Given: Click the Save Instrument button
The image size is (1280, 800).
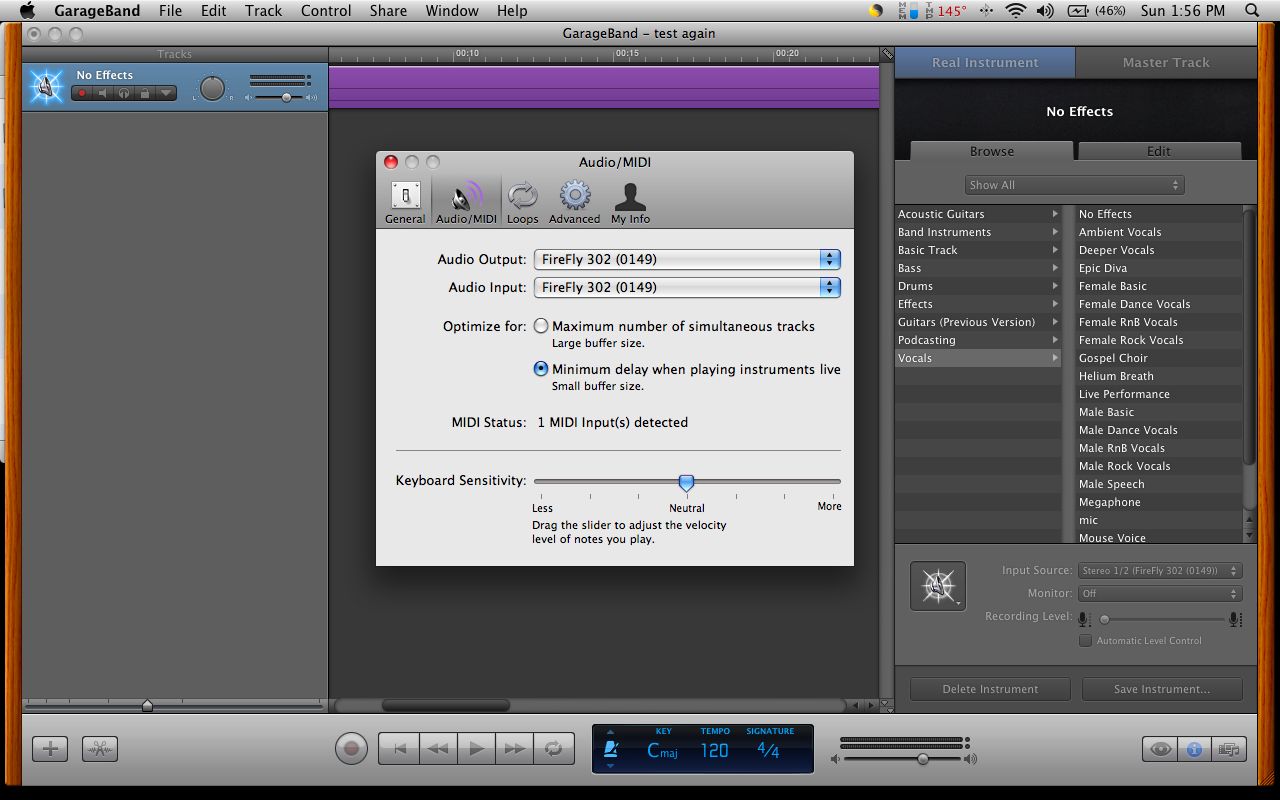Looking at the screenshot, I should [1162, 689].
